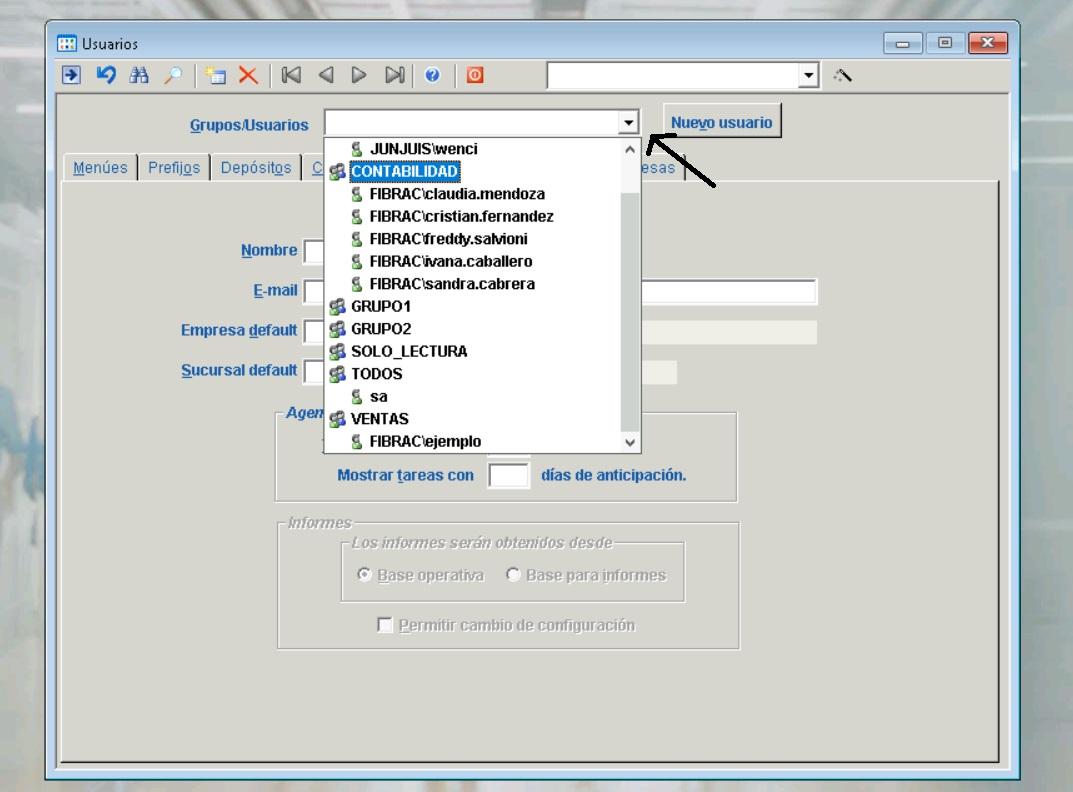Click the red X delete icon
This screenshot has height=792, width=1073.
[247, 76]
